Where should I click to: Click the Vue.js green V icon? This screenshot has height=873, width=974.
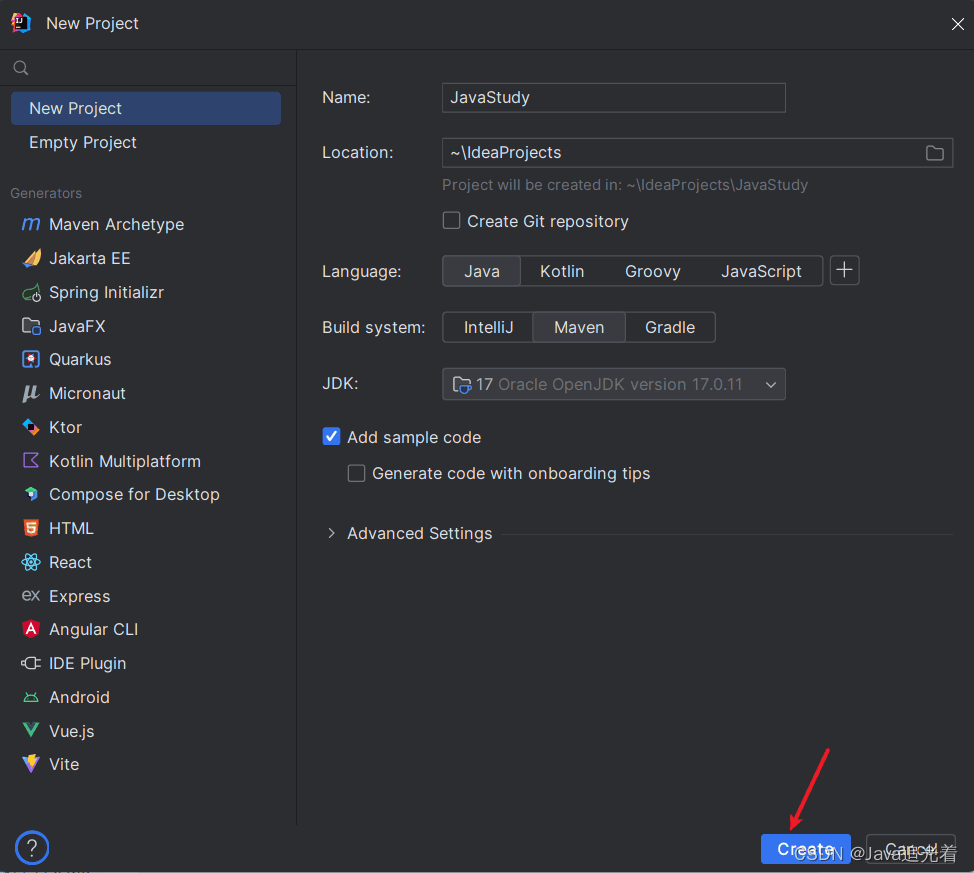tap(31, 730)
